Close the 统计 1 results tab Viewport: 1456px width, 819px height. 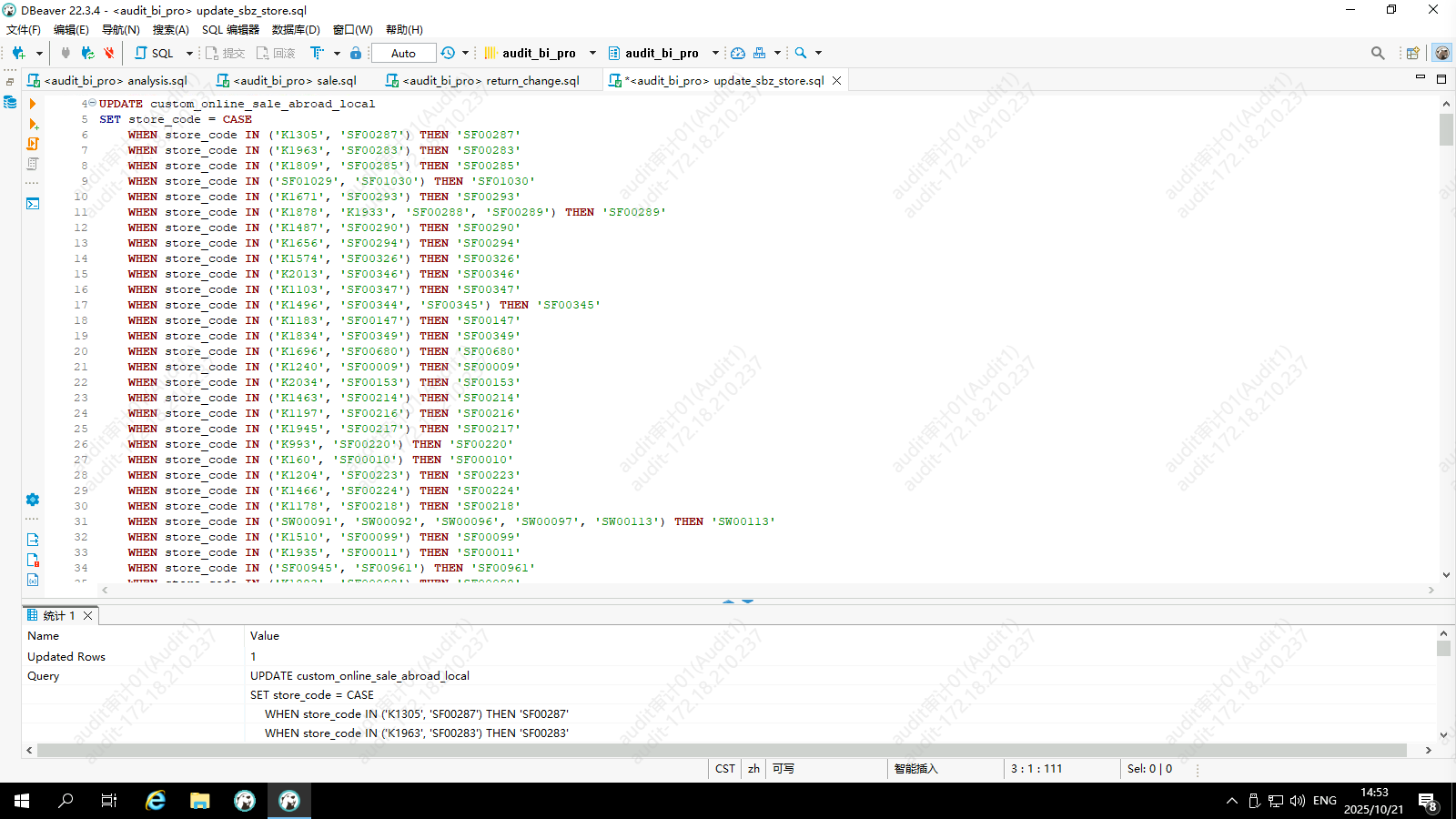point(88,616)
